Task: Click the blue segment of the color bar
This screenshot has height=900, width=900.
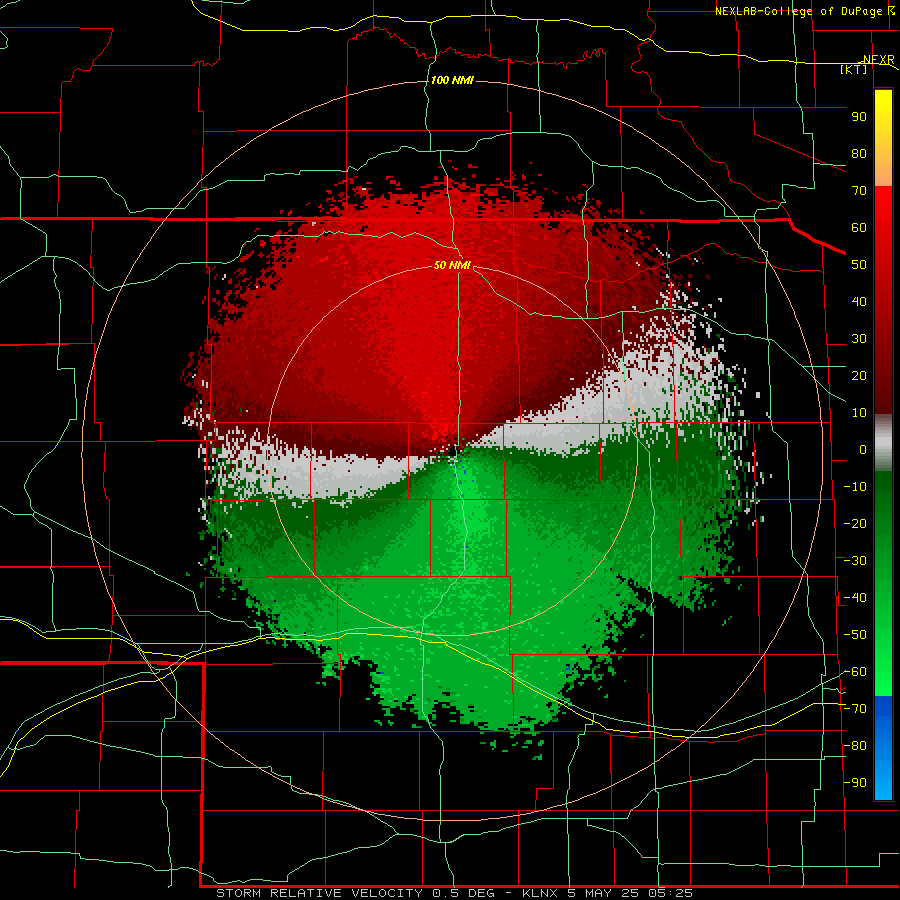Action: 883,747
